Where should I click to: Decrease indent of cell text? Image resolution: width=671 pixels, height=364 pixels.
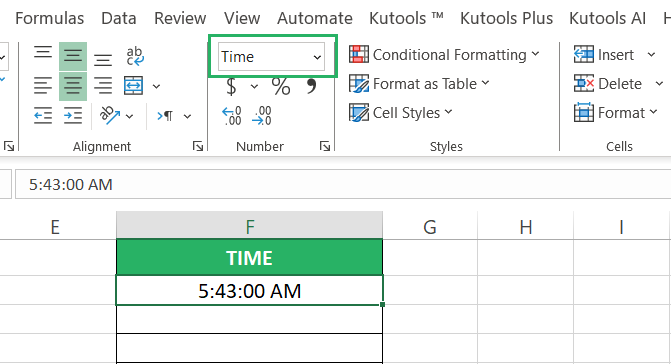(43, 115)
